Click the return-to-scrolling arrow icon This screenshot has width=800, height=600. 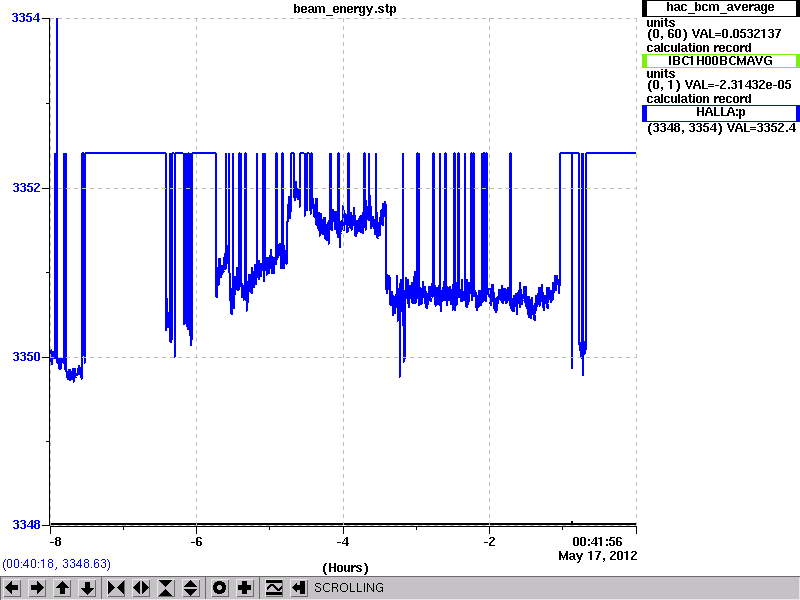click(299, 588)
